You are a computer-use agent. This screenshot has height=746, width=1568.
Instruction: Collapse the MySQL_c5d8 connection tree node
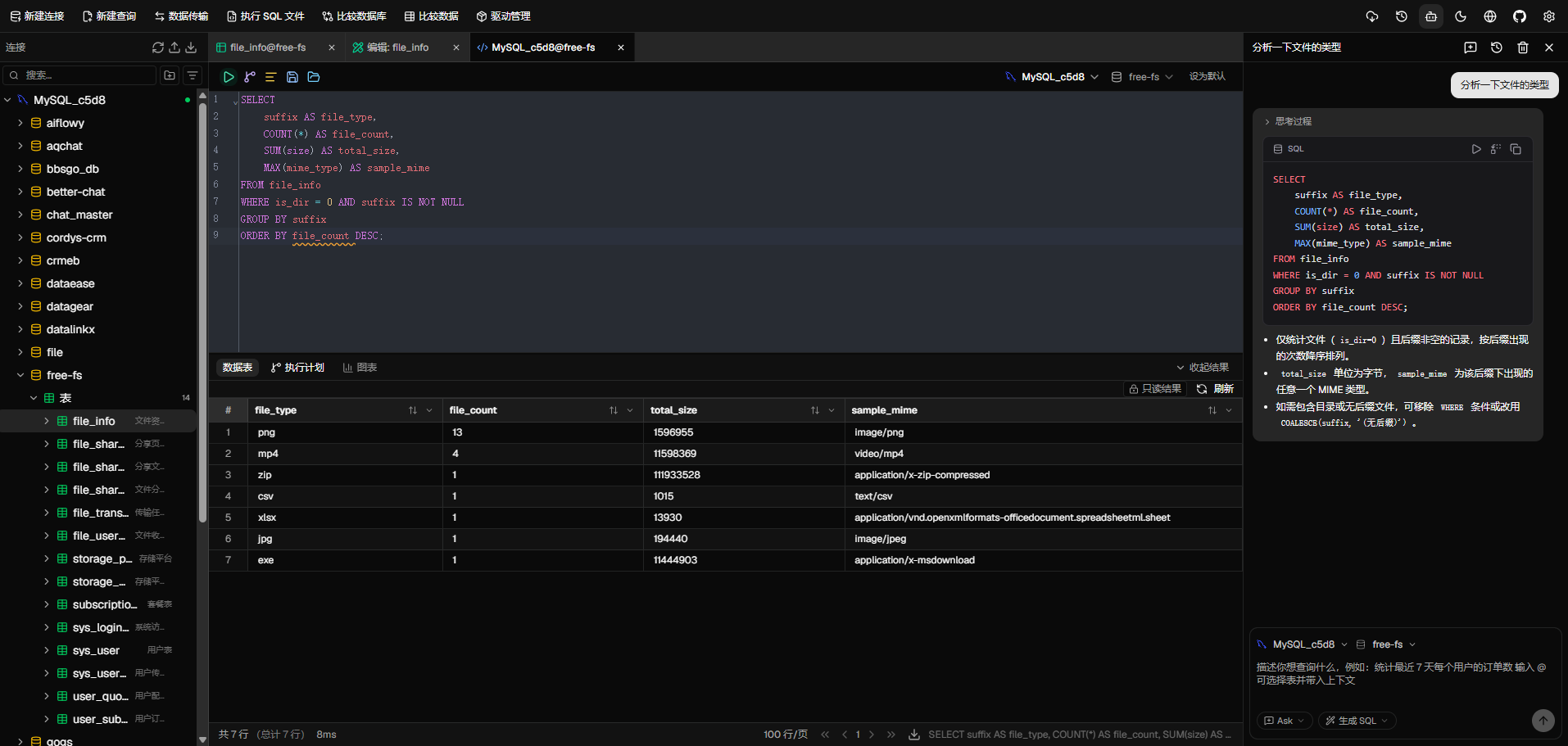(7, 100)
